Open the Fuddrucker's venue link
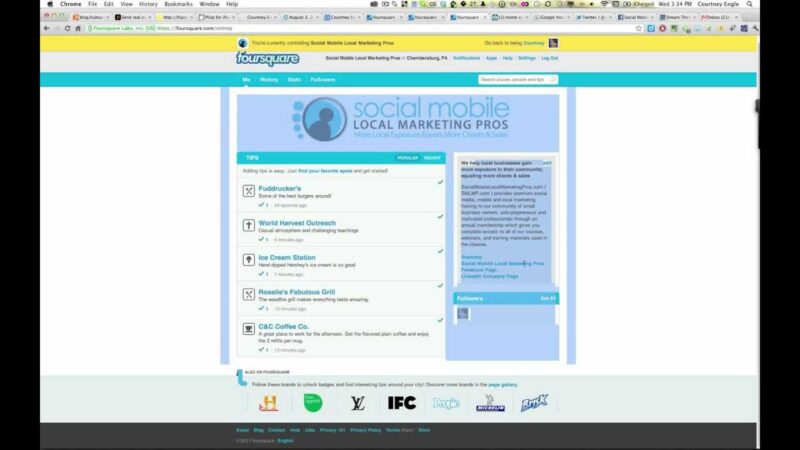The width and height of the screenshot is (800, 450). click(280, 188)
